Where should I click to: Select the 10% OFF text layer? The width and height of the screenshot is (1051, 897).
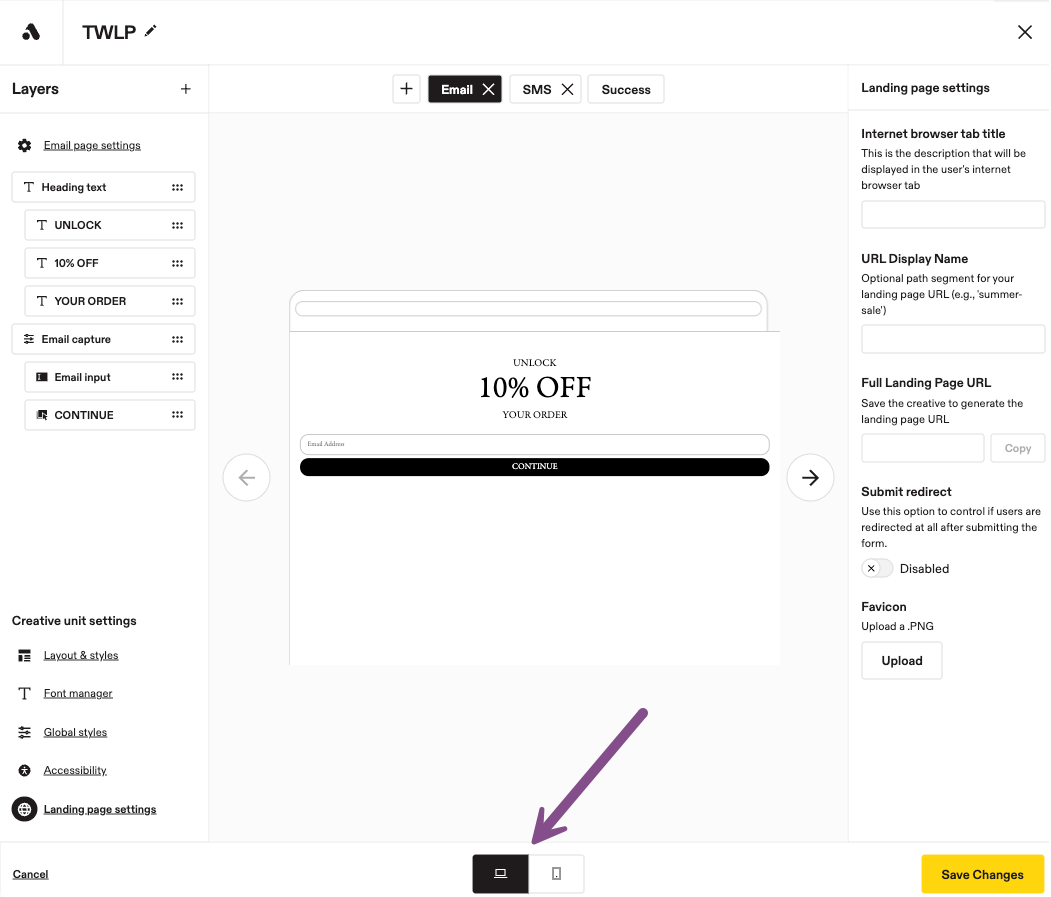tap(110, 263)
